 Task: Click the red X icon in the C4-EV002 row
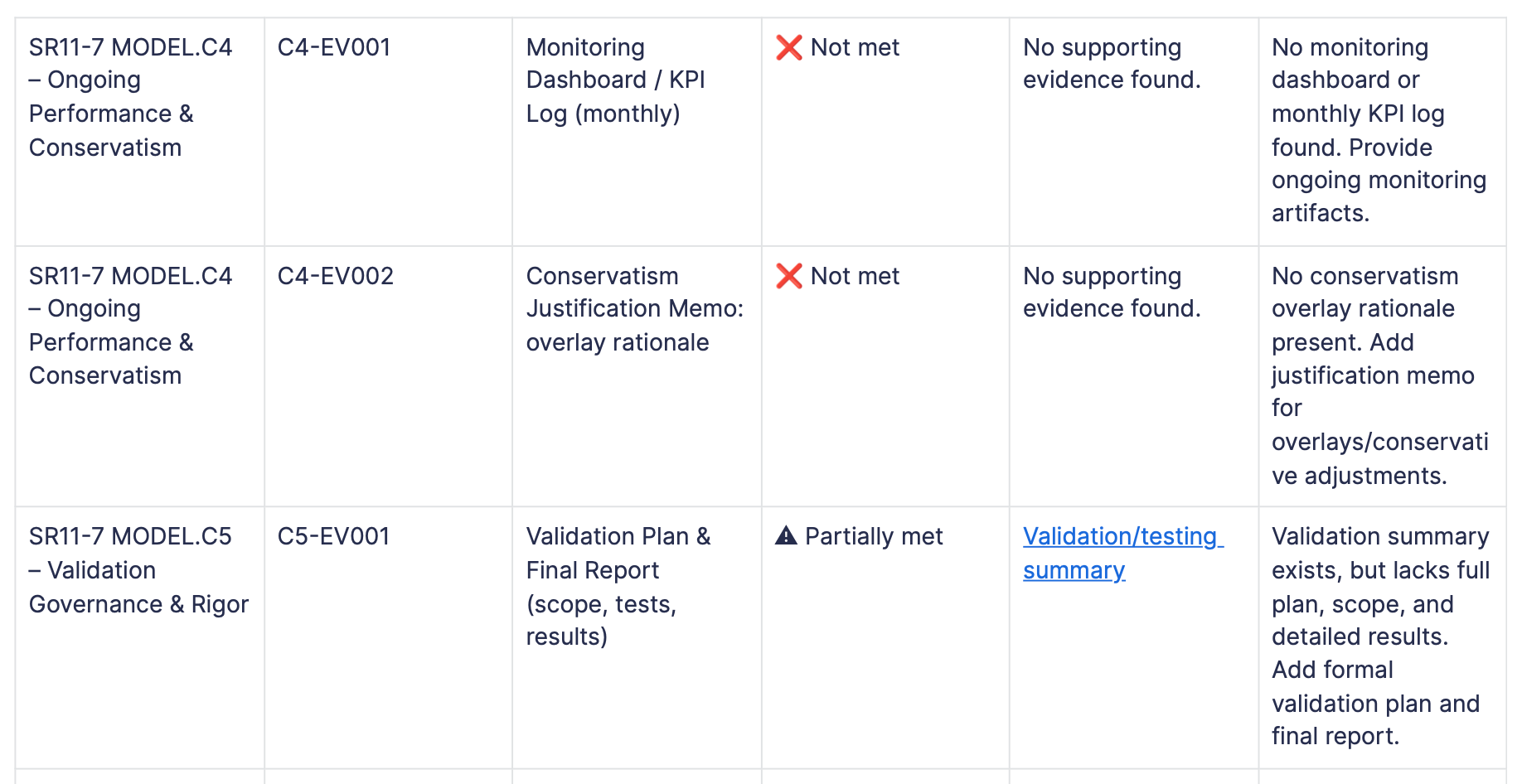pos(788,276)
